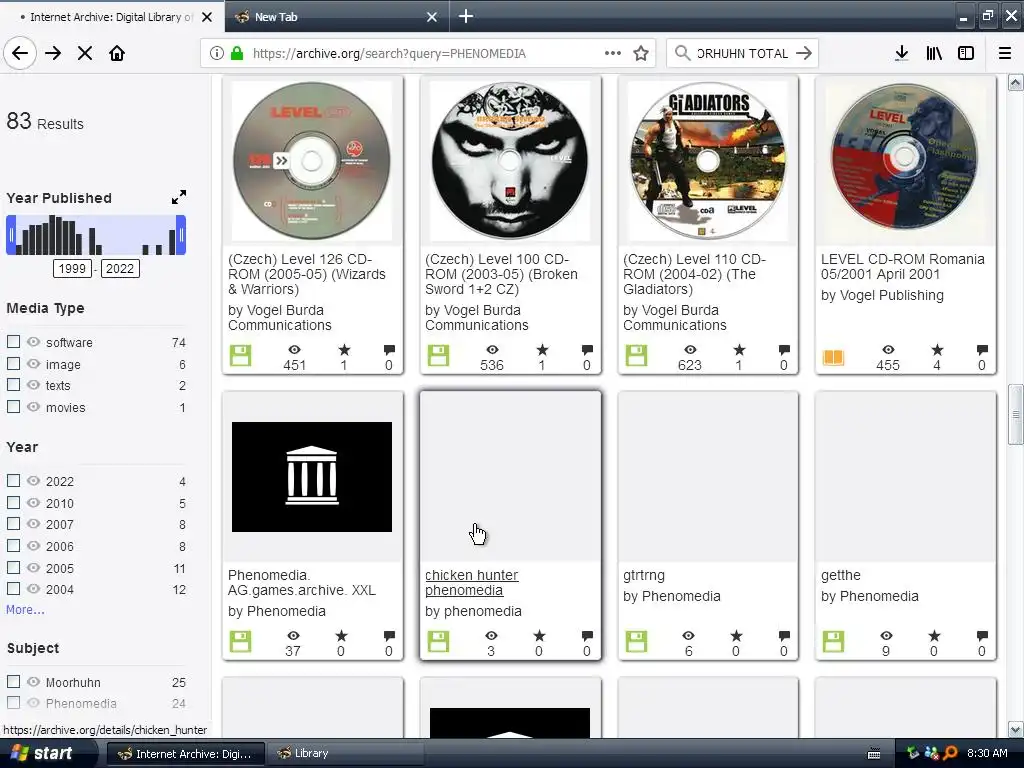This screenshot has width=1024, height=768.
Task: Open the Broken Sword disc face thumbnail
Action: point(510,161)
